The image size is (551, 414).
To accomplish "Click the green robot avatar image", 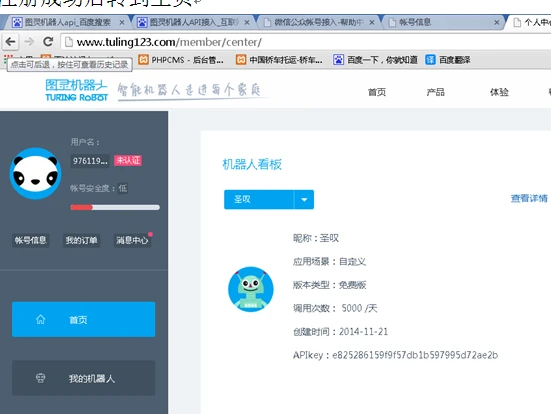I will (x=251, y=289).
